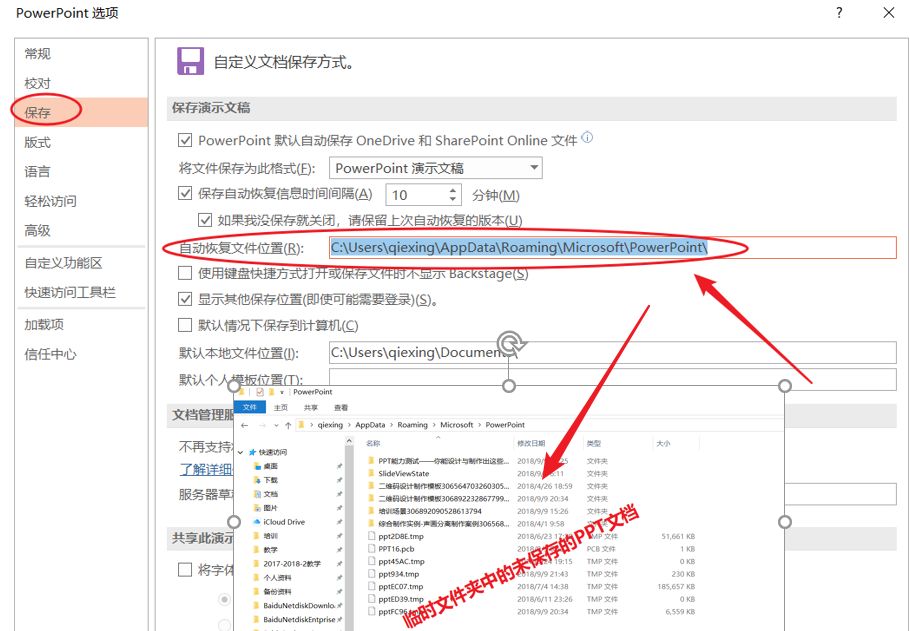The width and height of the screenshot is (910, 631).
Task: Go up one folder level in Explorer
Action: (288, 425)
